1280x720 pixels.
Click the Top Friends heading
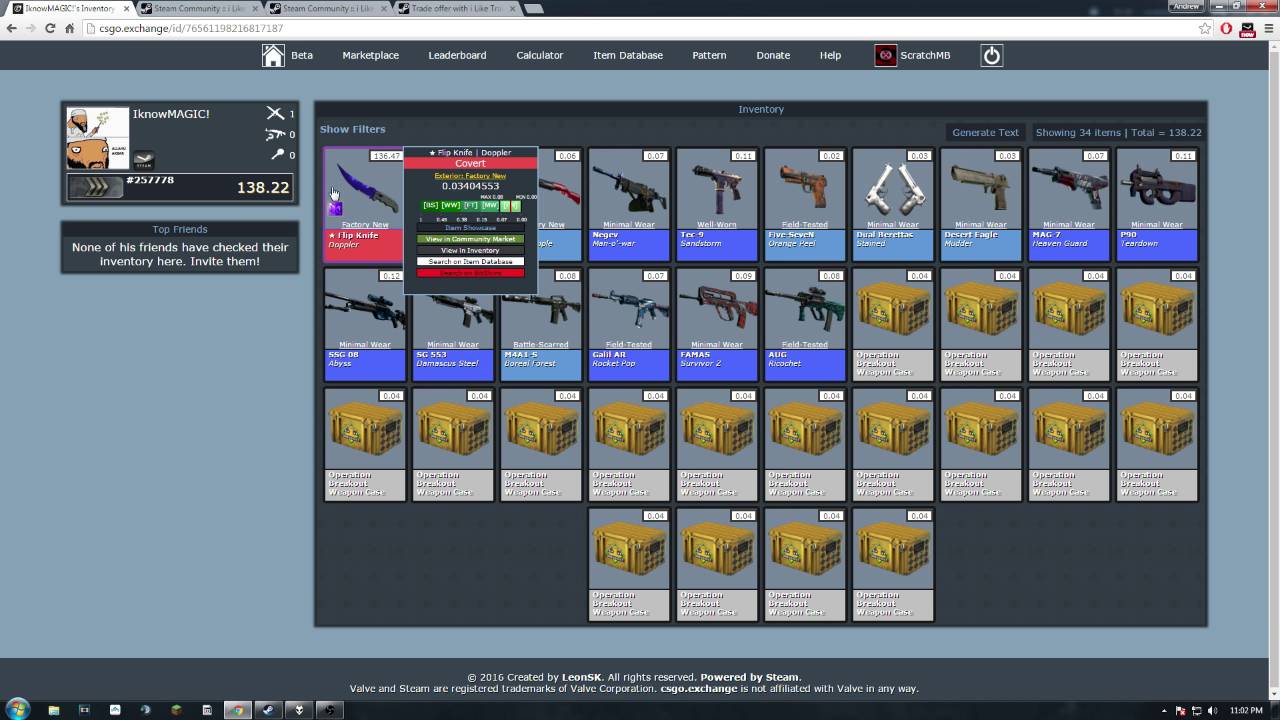tap(180, 229)
